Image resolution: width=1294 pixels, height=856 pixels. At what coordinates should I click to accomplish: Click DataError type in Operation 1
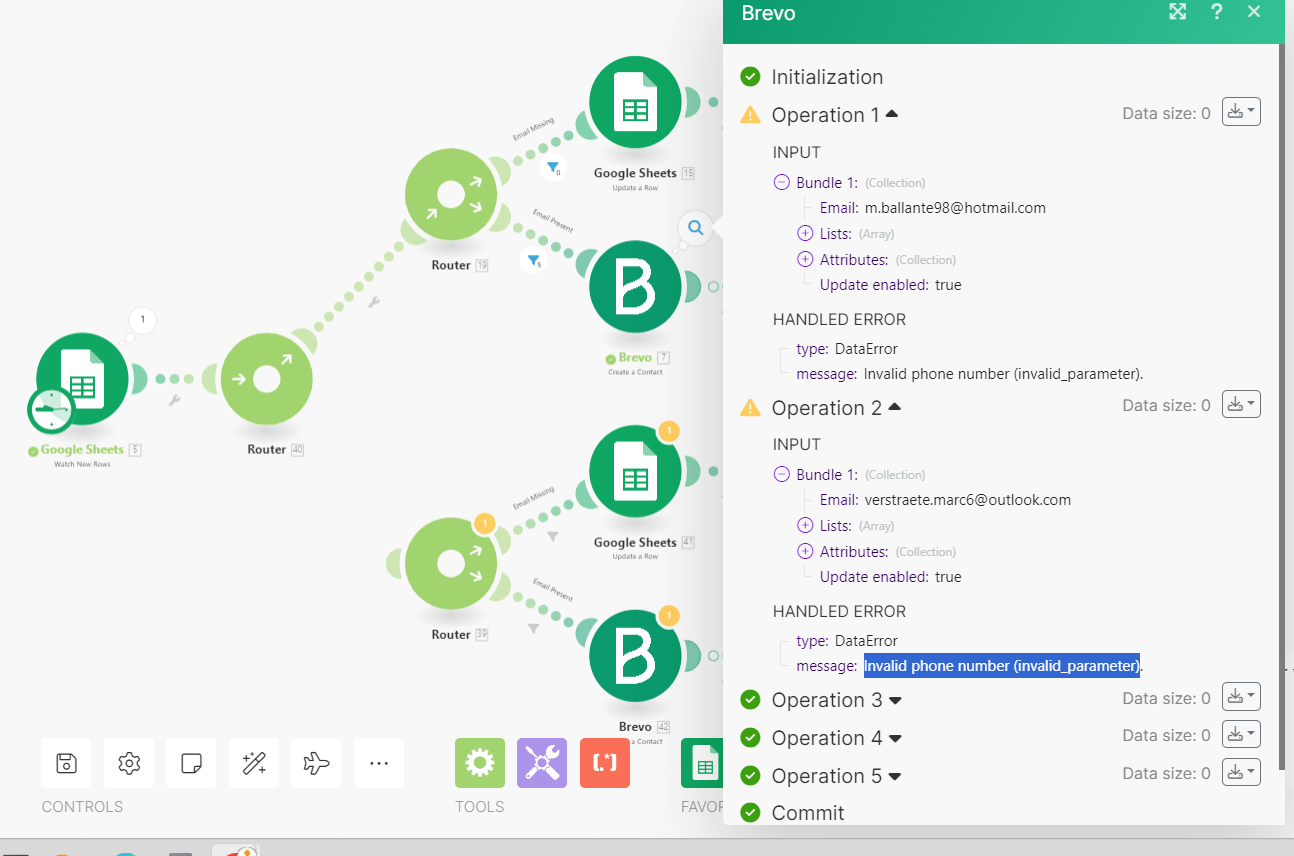click(866, 349)
